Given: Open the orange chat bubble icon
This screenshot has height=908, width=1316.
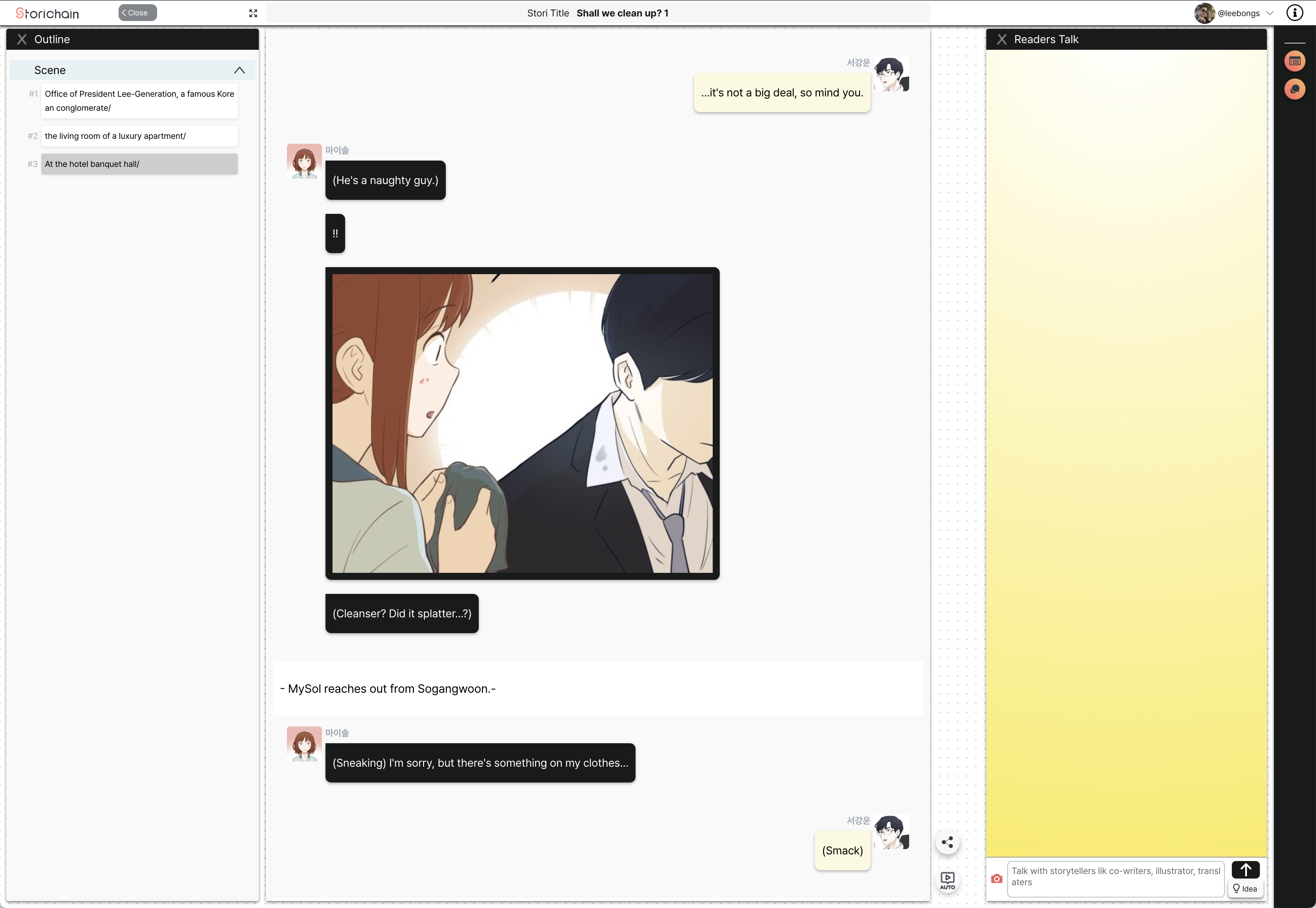Looking at the screenshot, I should (1294, 89).
